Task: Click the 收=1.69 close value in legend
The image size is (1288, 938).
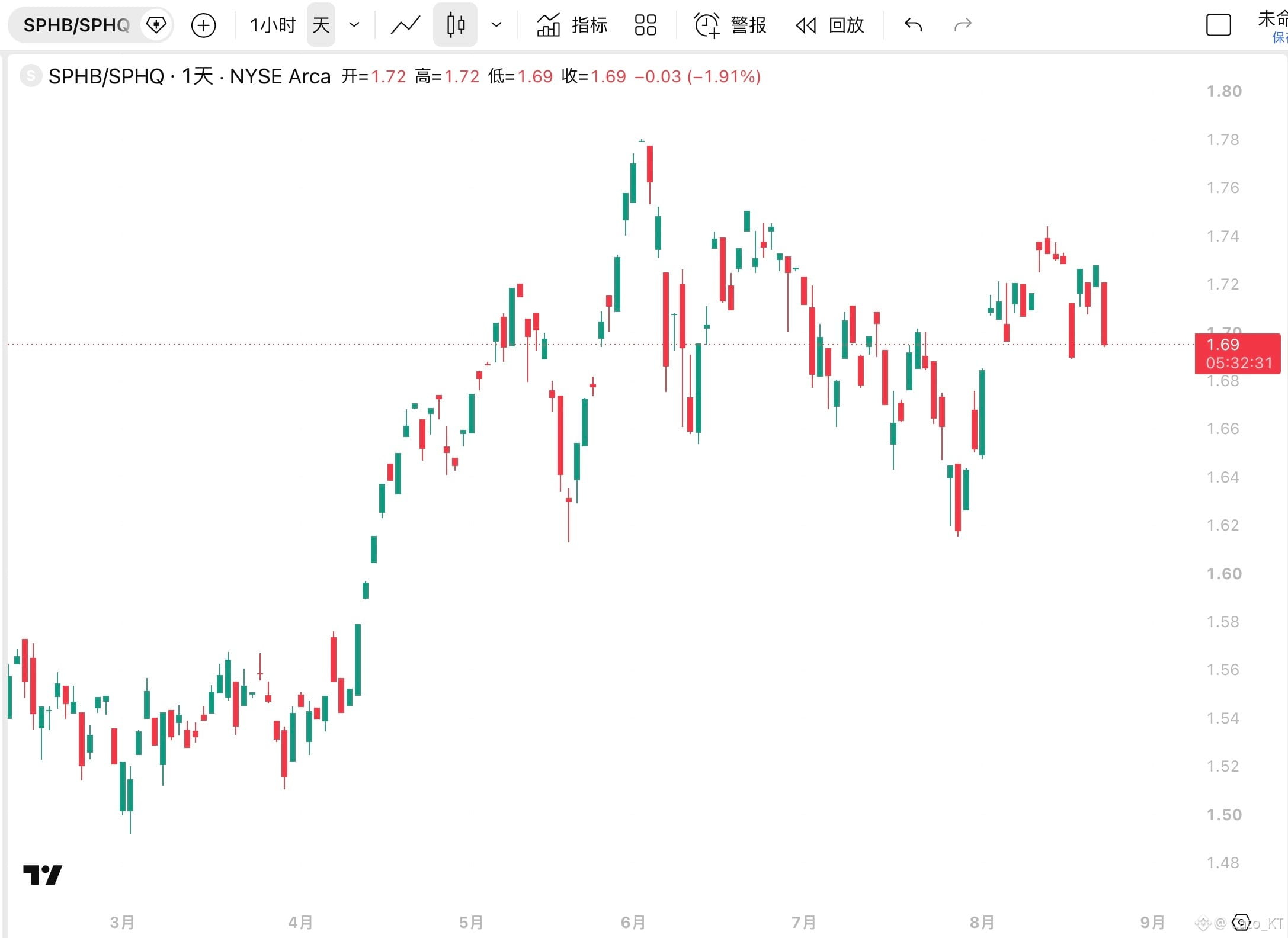Action: 594,76
